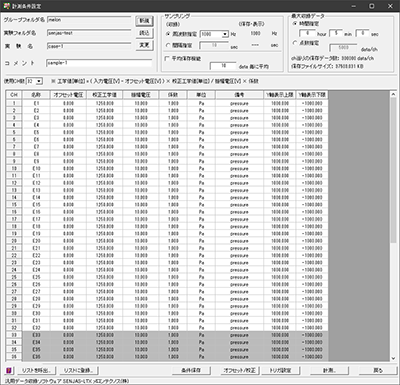Click the channel table vertical scrollbar down arrow
Screen dimensions: 400x385
click(x=393, y=358)
